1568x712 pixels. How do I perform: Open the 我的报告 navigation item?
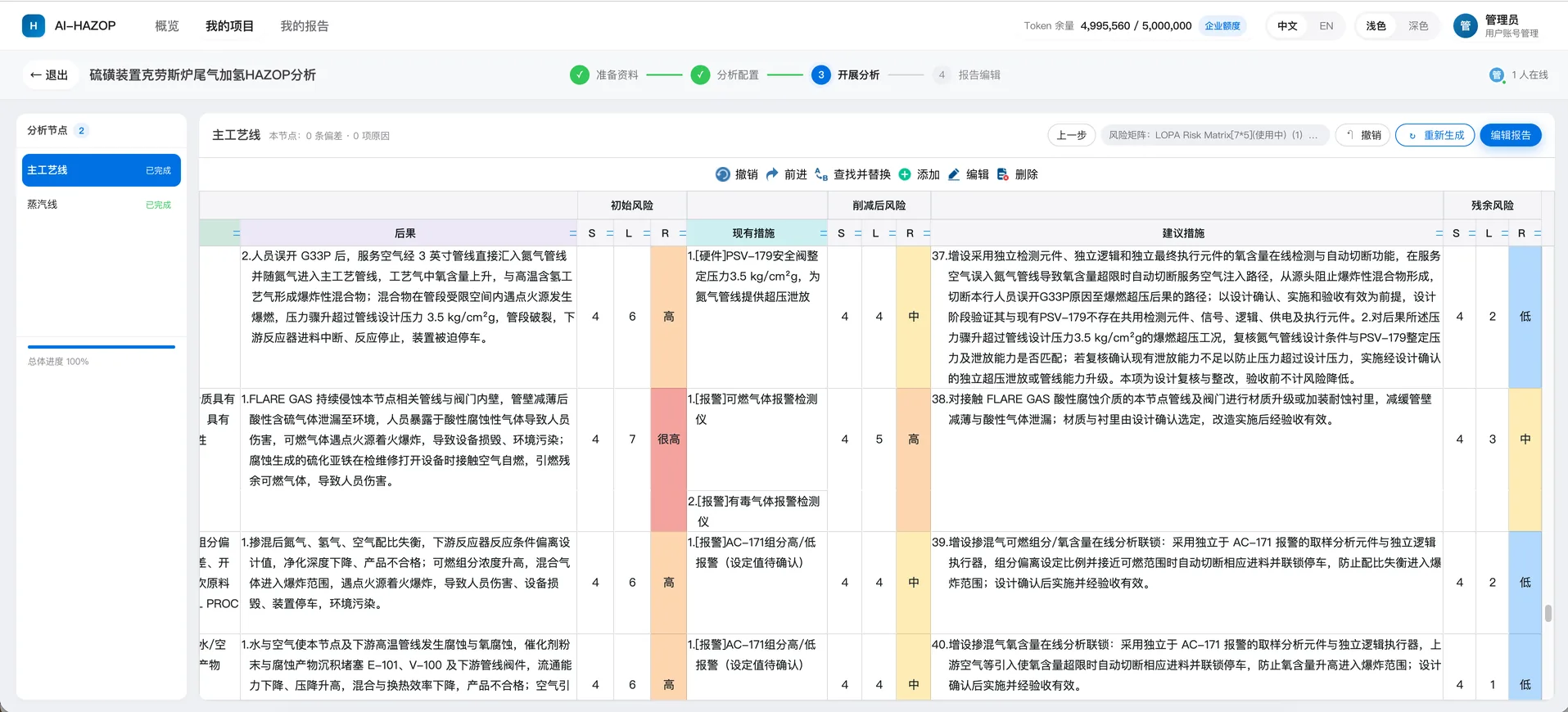(305, 26)
